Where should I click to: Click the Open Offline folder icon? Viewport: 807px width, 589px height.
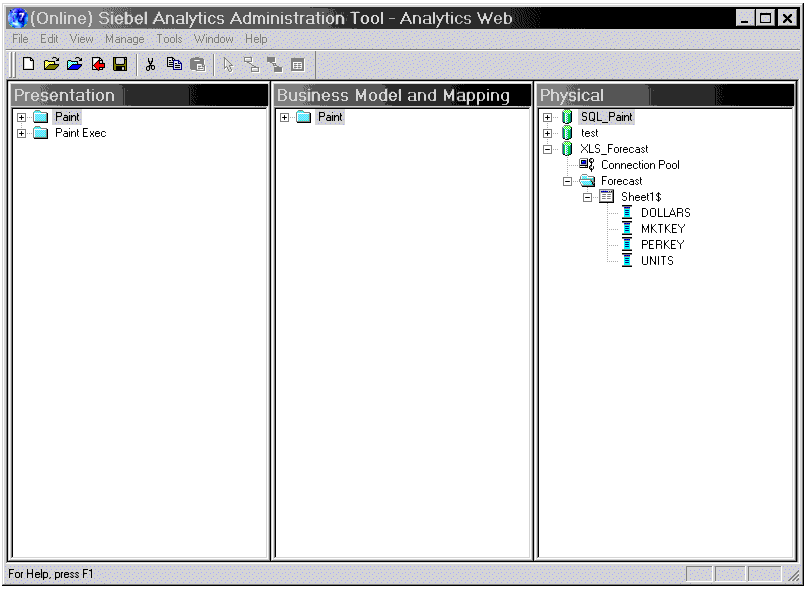(x=51, y=64)
